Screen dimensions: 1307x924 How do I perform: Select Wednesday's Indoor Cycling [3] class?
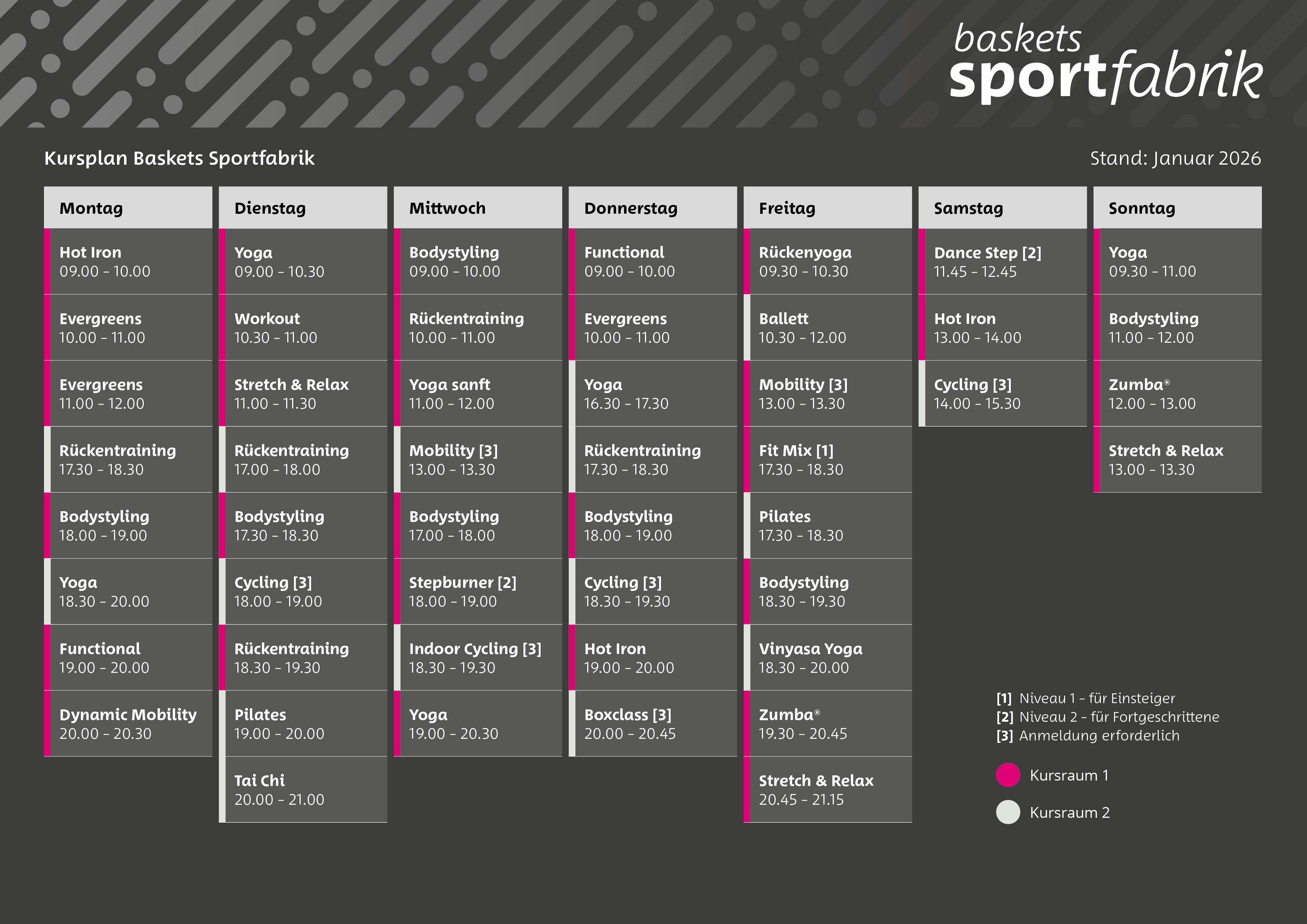coord(478,658)
